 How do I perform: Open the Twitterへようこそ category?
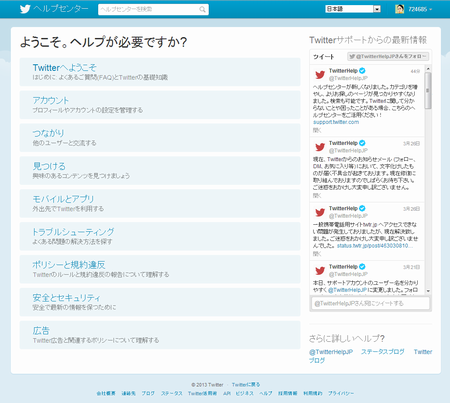tap(160, 72)
